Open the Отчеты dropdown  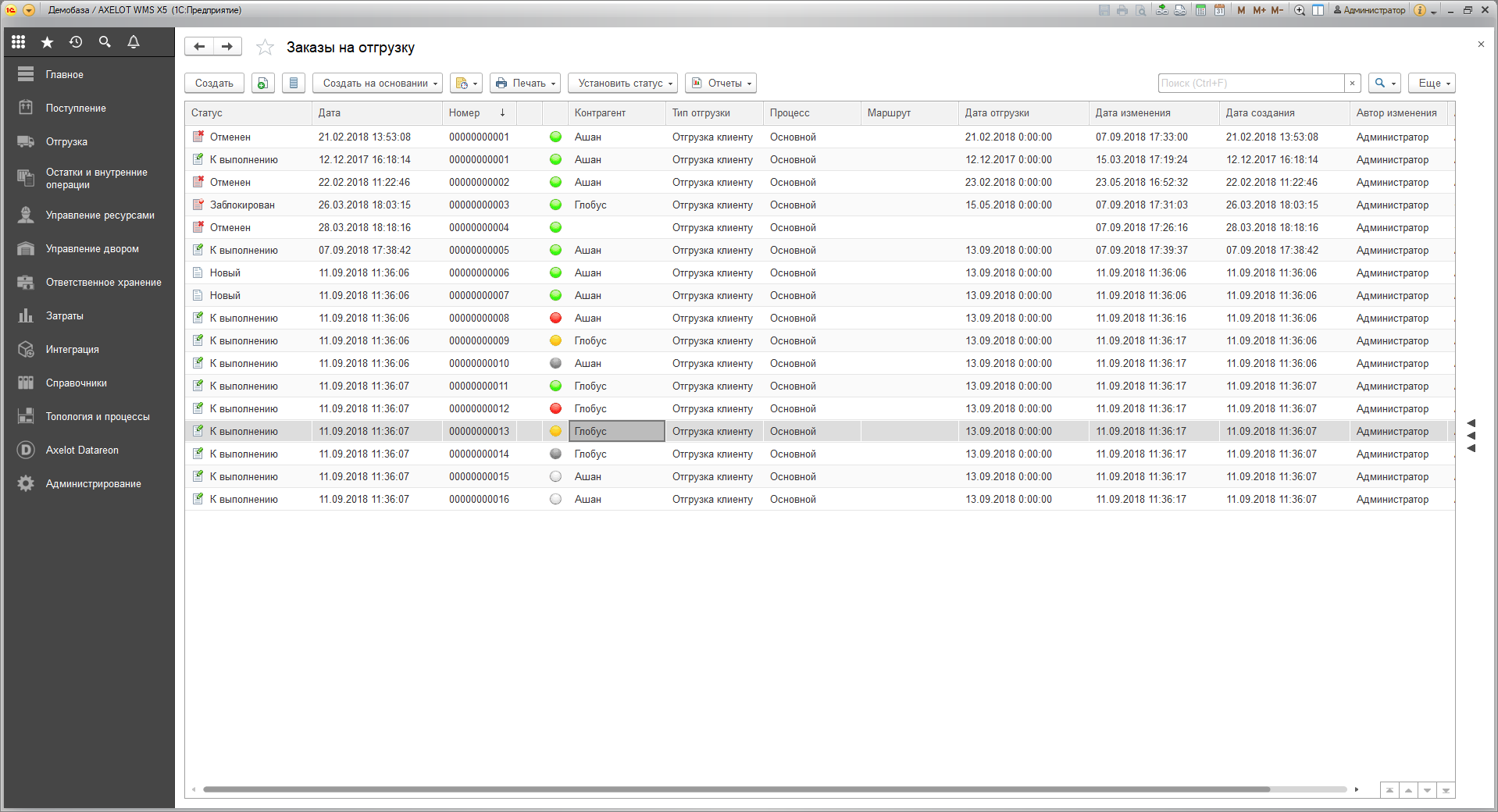point(721,83)
